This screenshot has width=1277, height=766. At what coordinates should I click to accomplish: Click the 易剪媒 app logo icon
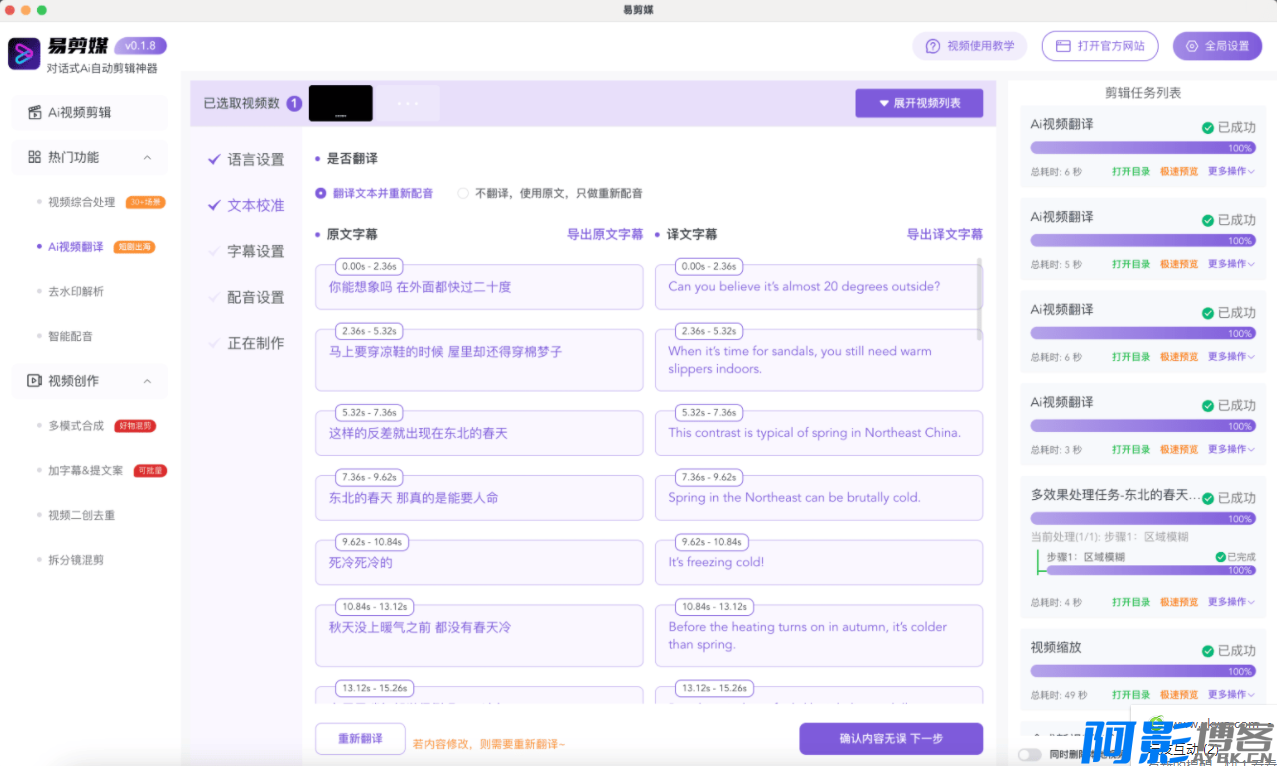(x=24, y=53)
